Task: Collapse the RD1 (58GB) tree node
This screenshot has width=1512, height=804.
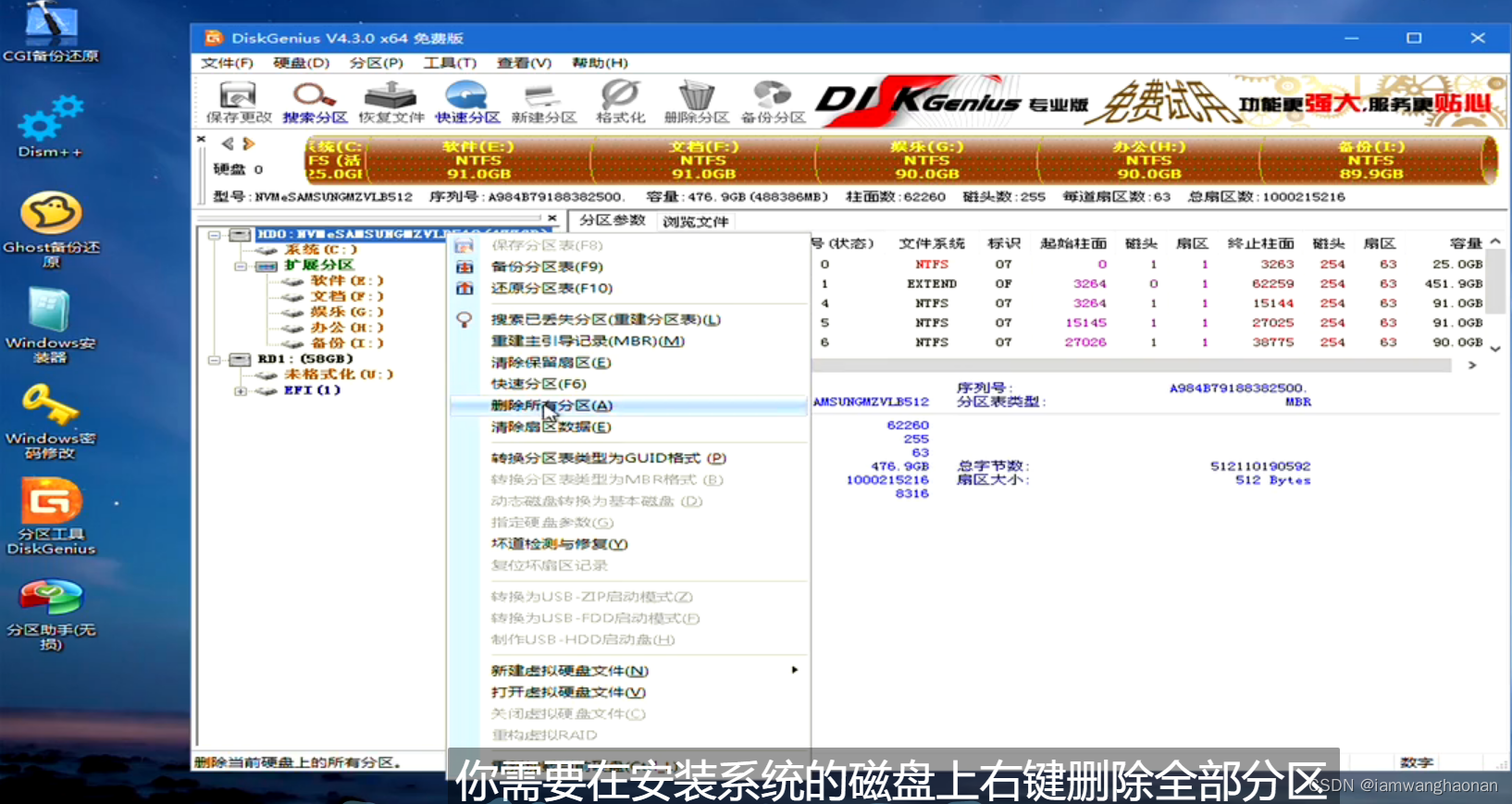Action: pyautogui.click(x=215, y=359)
